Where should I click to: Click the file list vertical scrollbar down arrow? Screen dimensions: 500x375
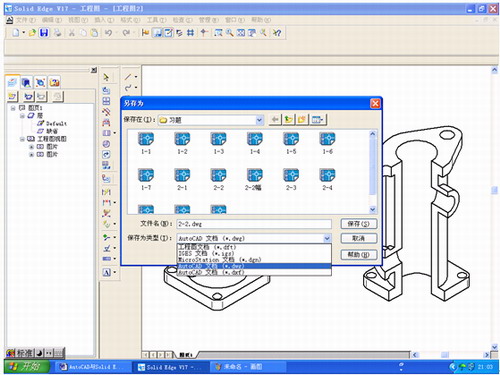click(373, 209)
